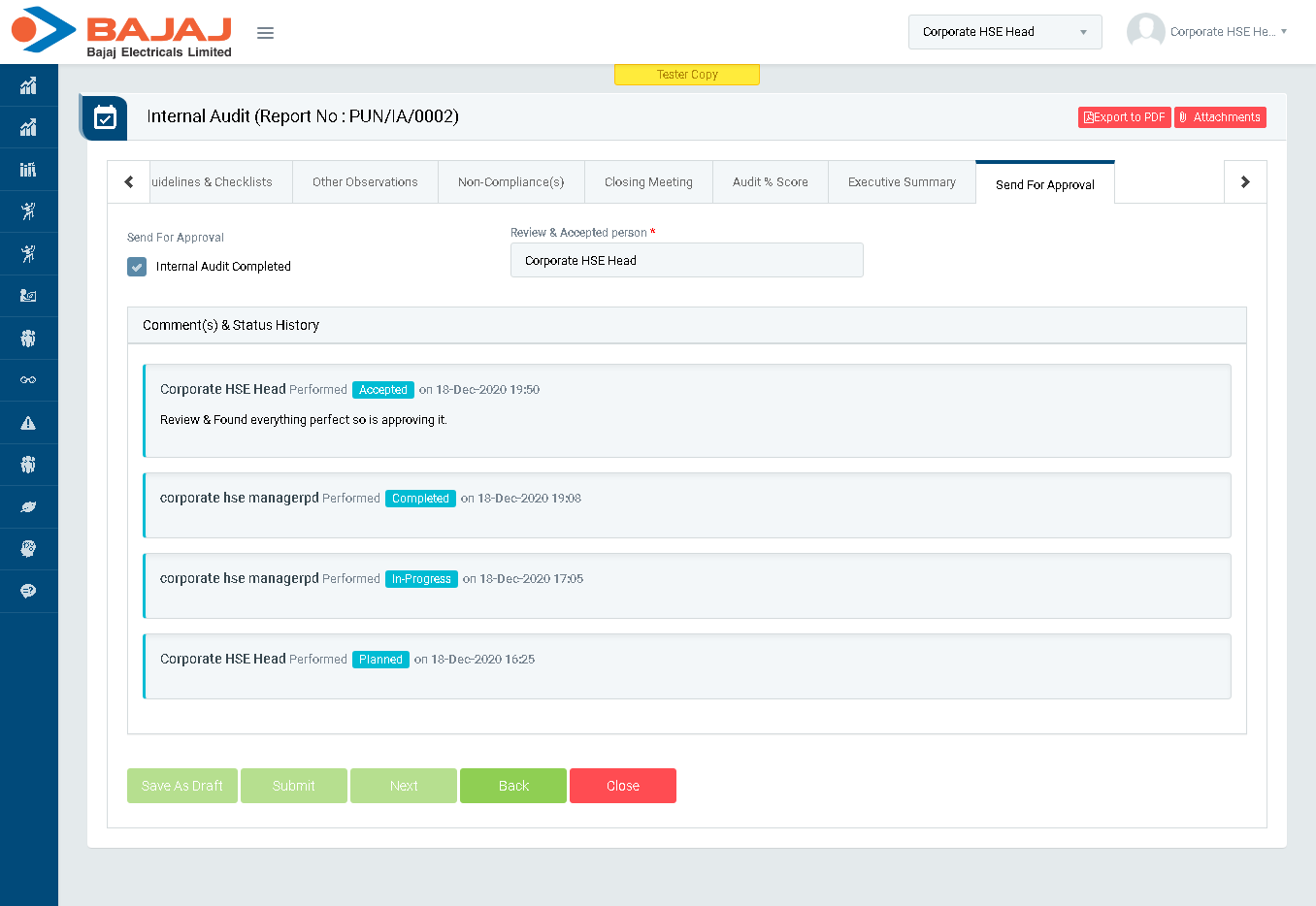Image resolution: width=1316 pixels, height=906 pixels.
Task: Click the presentation board sidebar icon
Action: pos(28,296)
